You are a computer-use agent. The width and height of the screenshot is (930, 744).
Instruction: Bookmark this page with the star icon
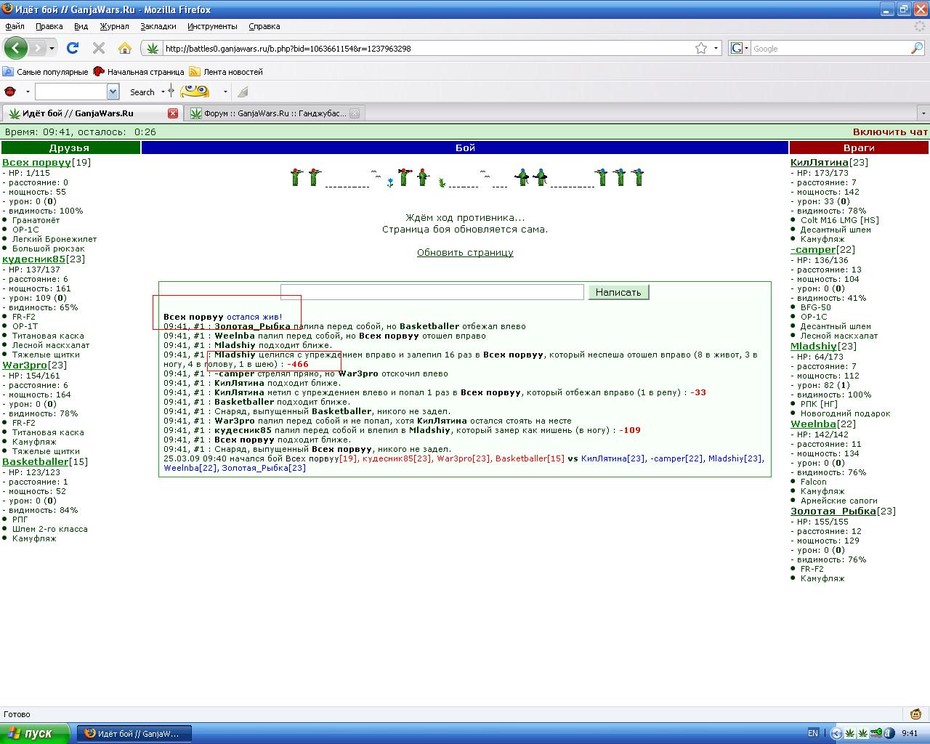pos(701,48)
